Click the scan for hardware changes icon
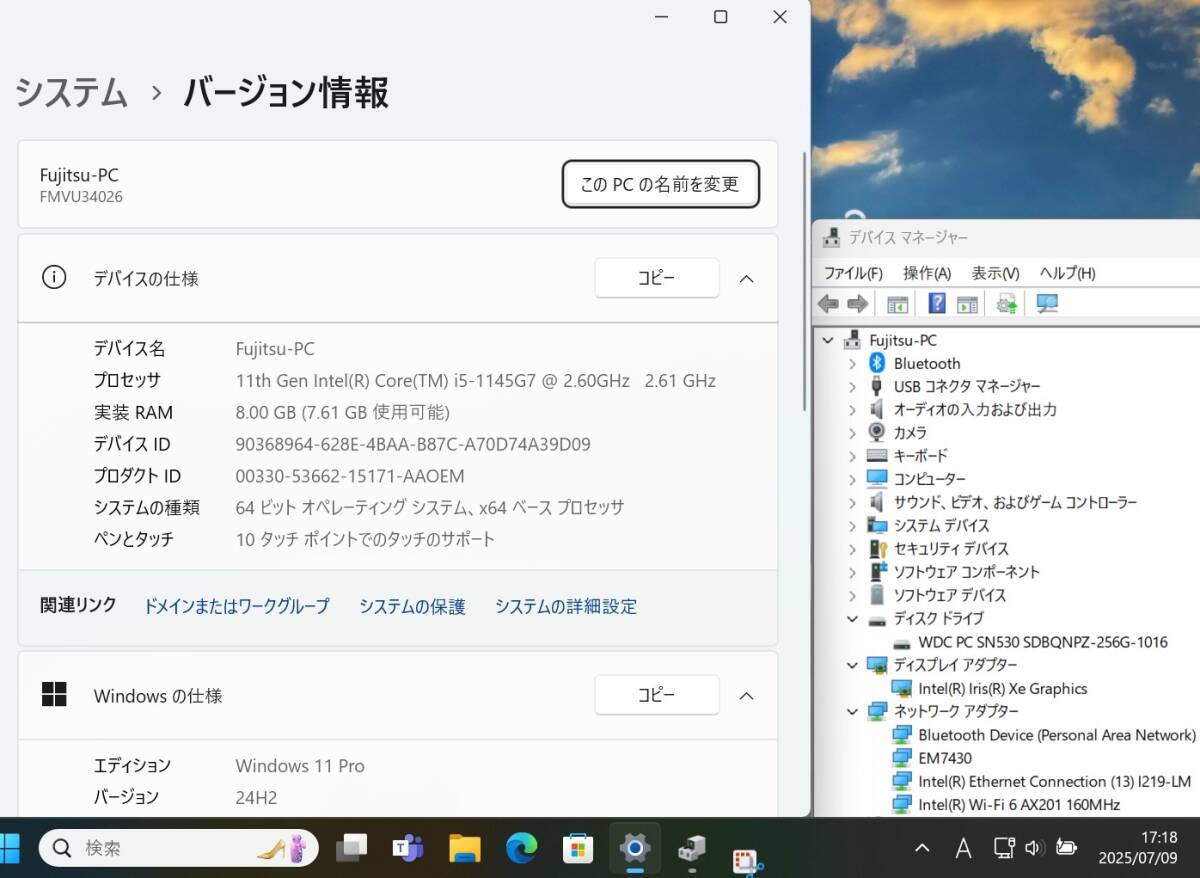 (x=1047, y=303)
